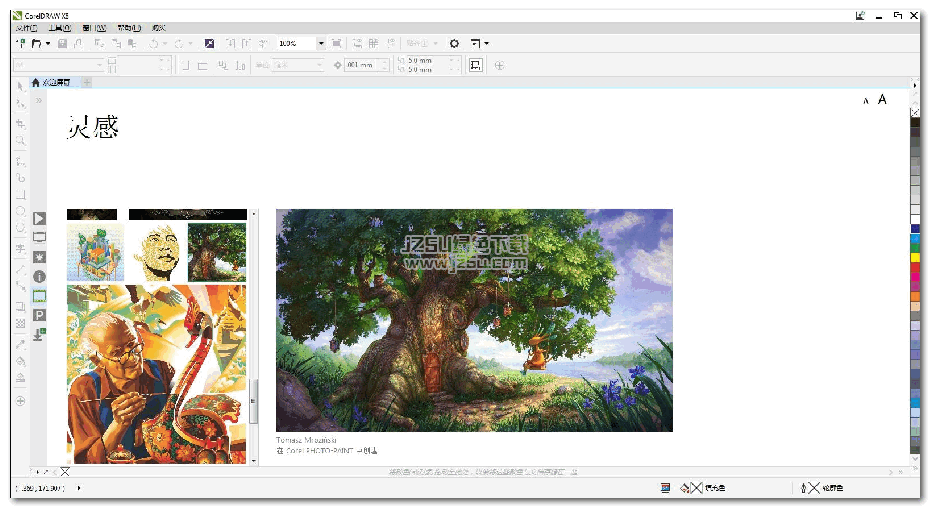Select the Eyedropper tool
Screen dimensions: 931x509
[x=20, y=344]
